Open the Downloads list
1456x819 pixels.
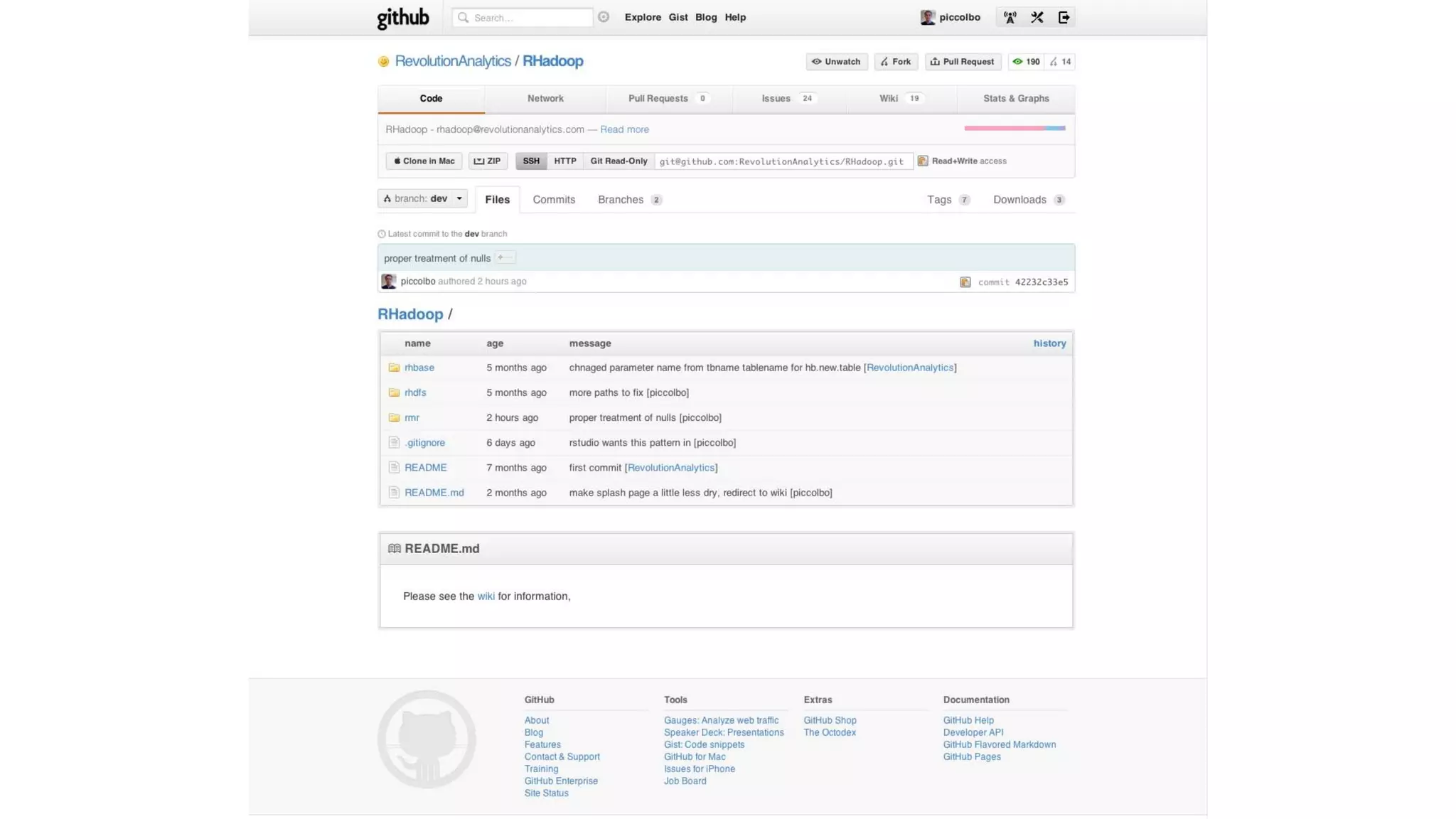(x=1029, y=200)
